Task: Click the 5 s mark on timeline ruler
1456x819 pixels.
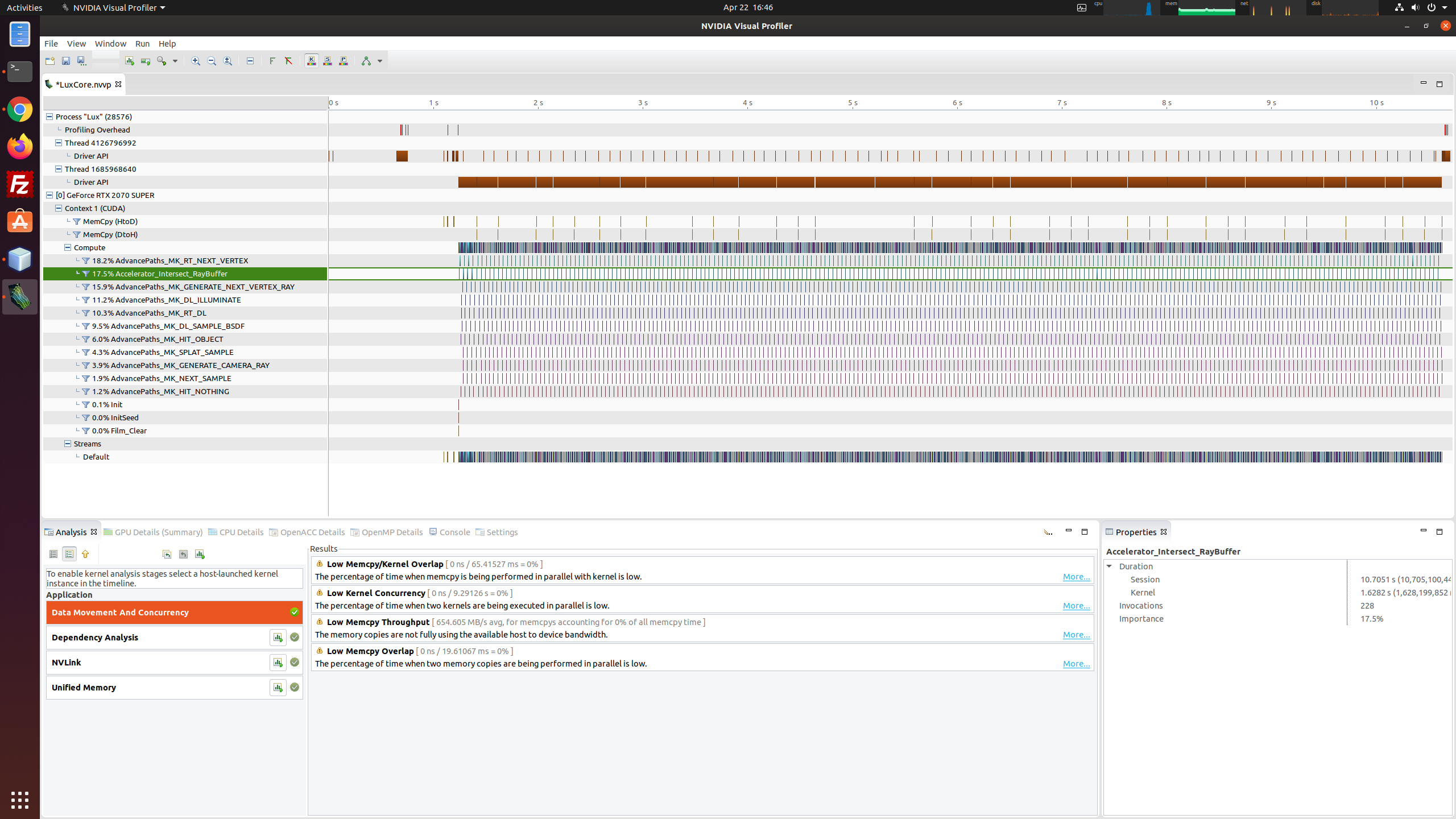Action: 852,103
